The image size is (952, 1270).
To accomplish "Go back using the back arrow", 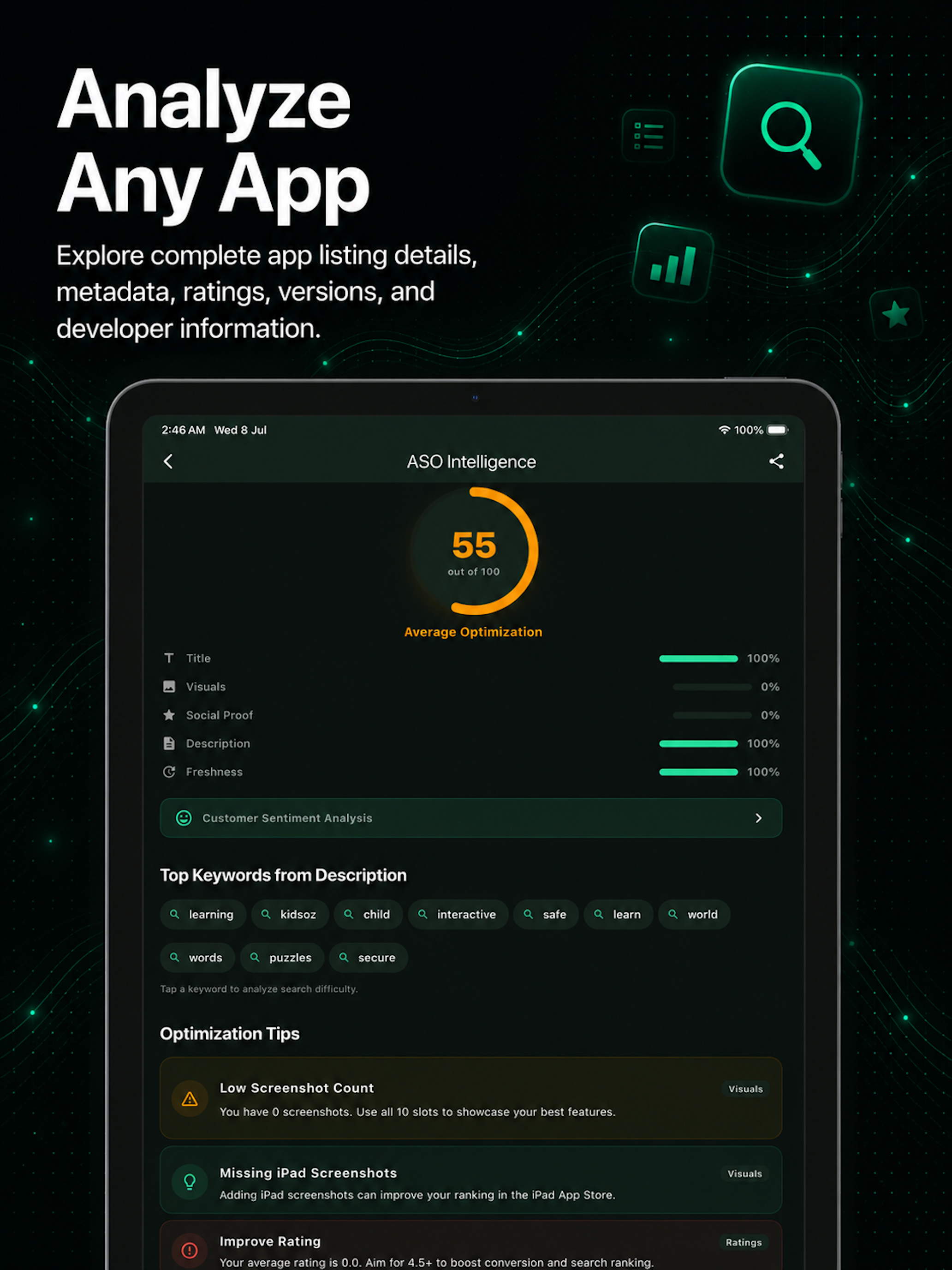I will point(168,461).
